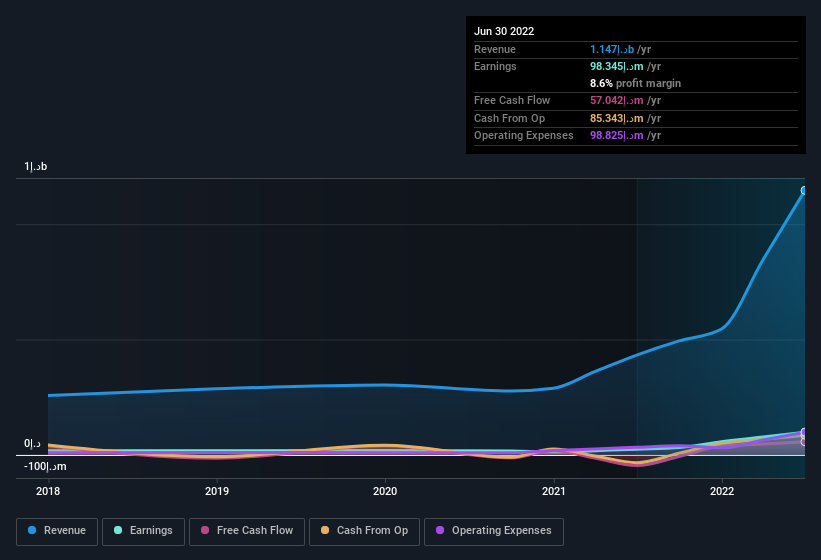Screen dimensions: 821x560
Task: Click the Jun 30 2022 tooltip date
Action: [x=504, y=31]
